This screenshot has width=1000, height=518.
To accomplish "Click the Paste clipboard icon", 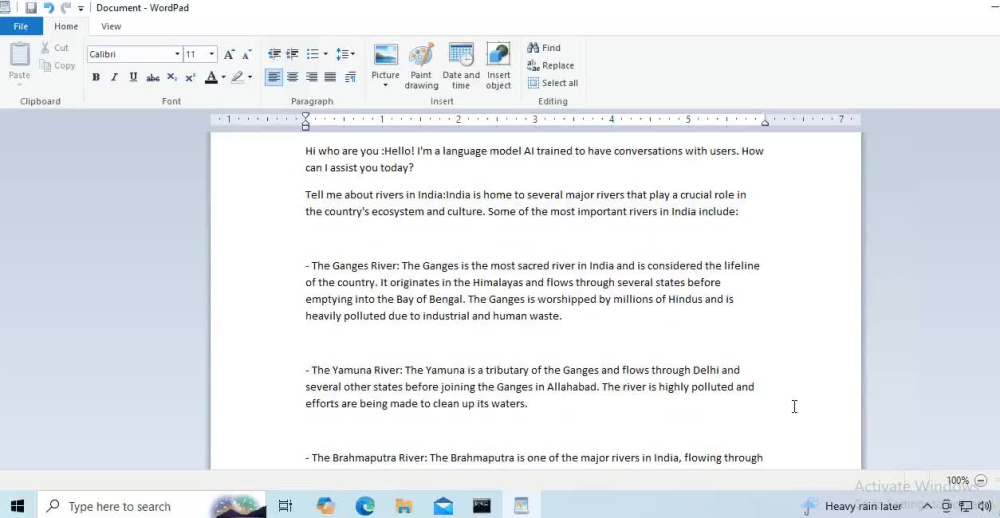I will tap(20, 54).
